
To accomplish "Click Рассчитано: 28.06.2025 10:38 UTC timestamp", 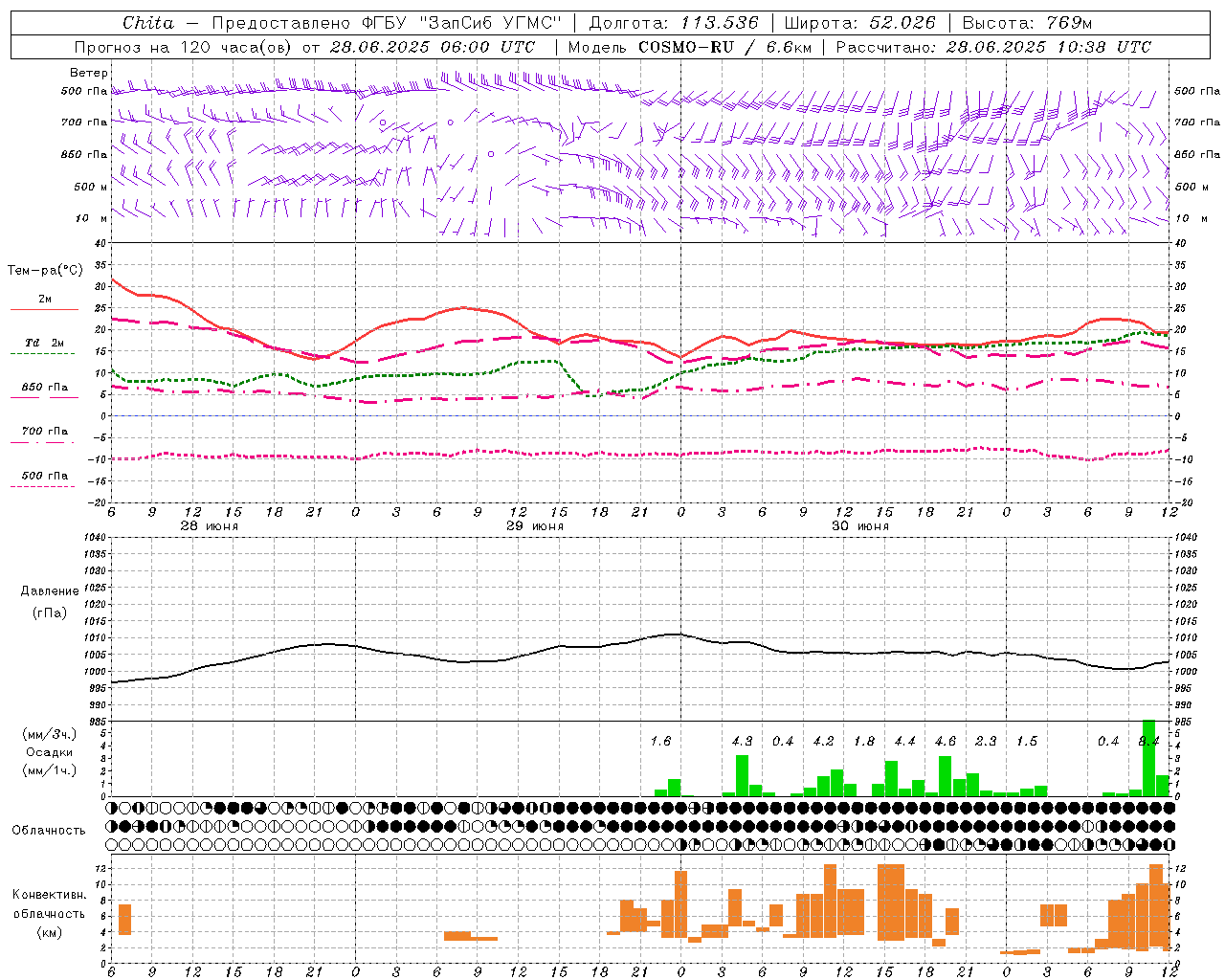I will click(993, 47).
